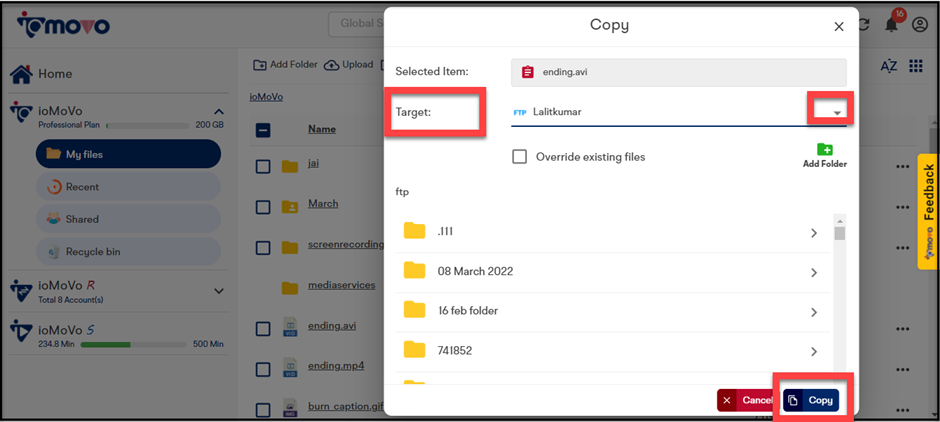Viewport: 940px width, 422px height.
Task: Select the 741852 folder
Action: click(613, 351)
